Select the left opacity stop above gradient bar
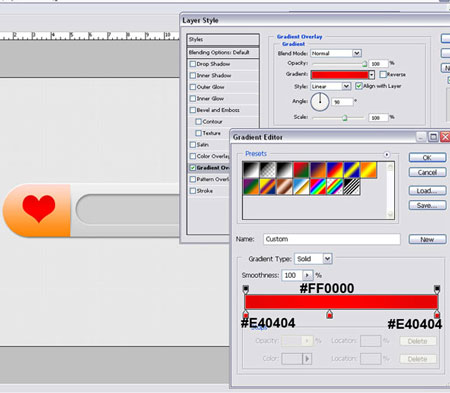Screen dimensions: 450x393 (246, 289)
